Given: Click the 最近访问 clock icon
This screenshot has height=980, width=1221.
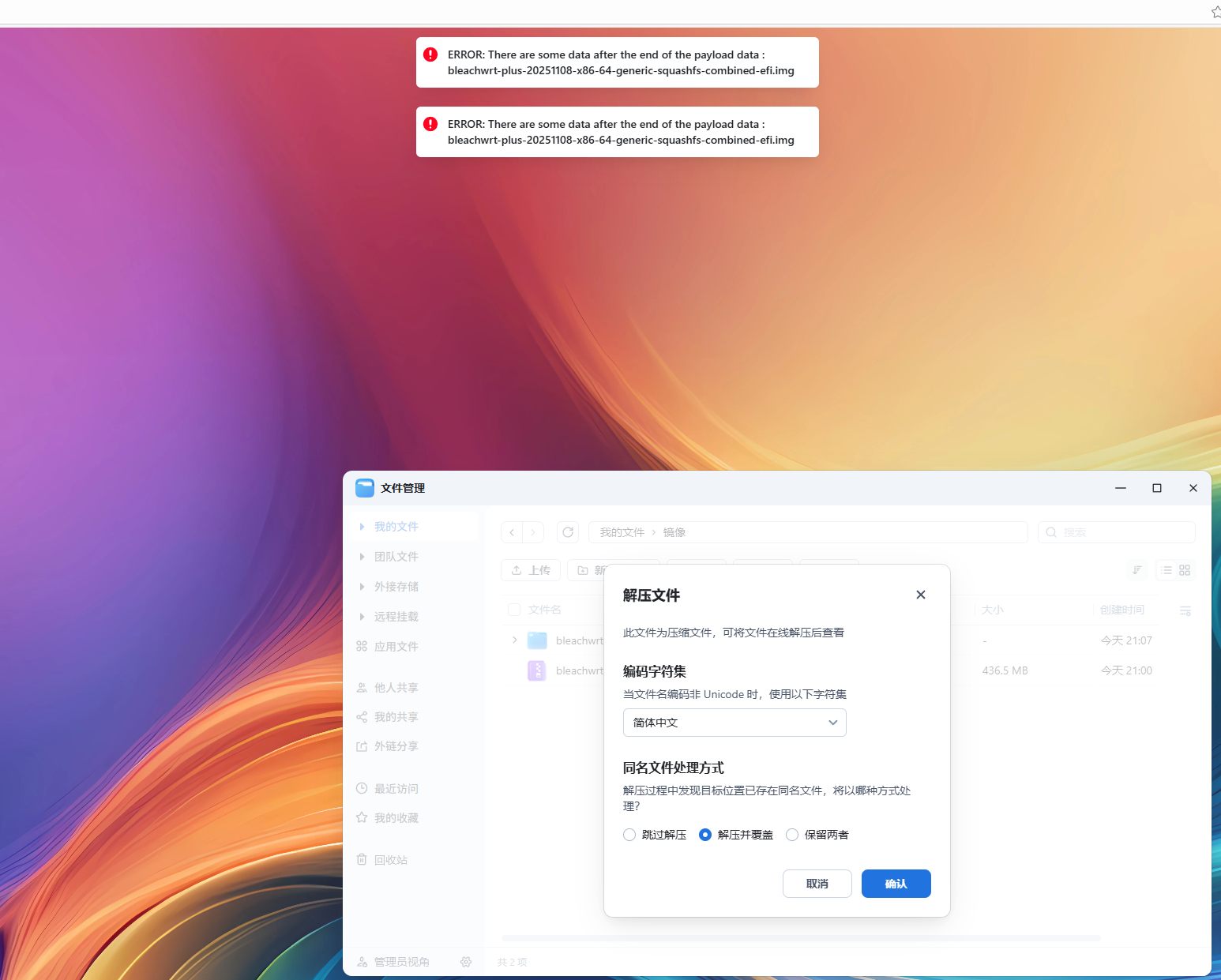Looking at the screenshot, I should [x=362, y=788].
